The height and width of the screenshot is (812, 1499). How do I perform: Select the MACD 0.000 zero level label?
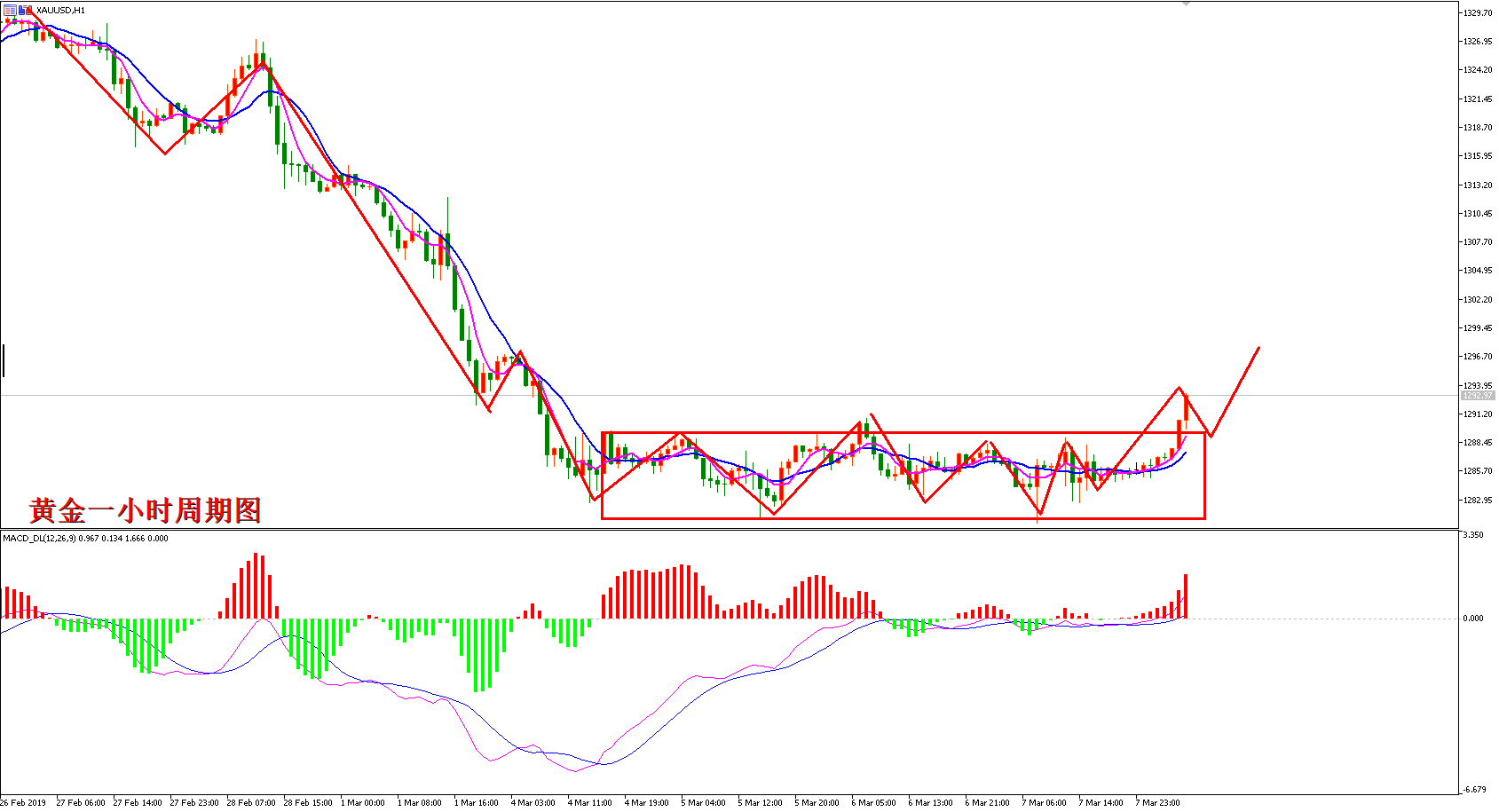1473,618
